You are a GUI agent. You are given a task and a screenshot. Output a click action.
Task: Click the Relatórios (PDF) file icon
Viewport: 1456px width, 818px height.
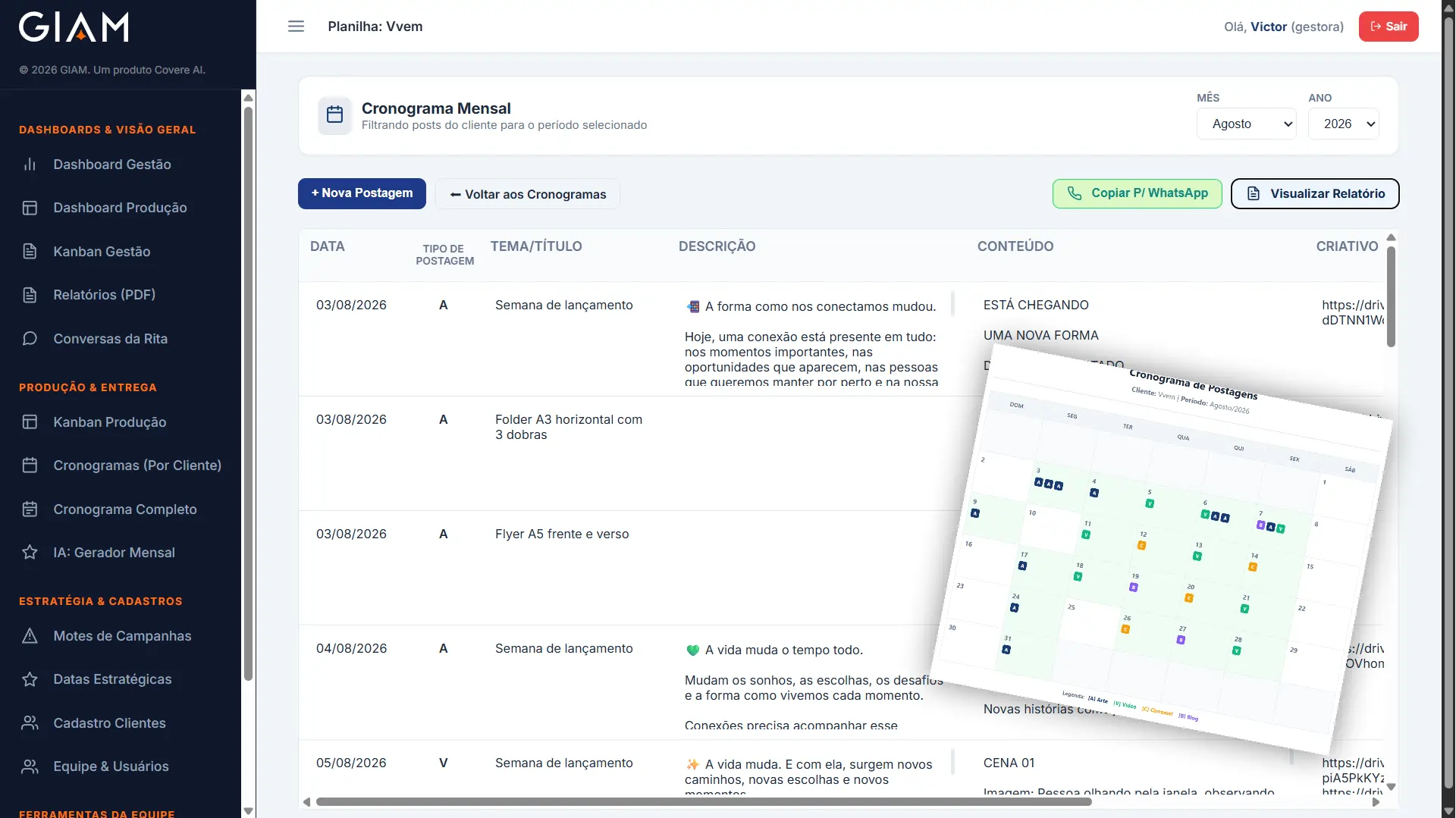pyautogui.click(x=30, y=295)
